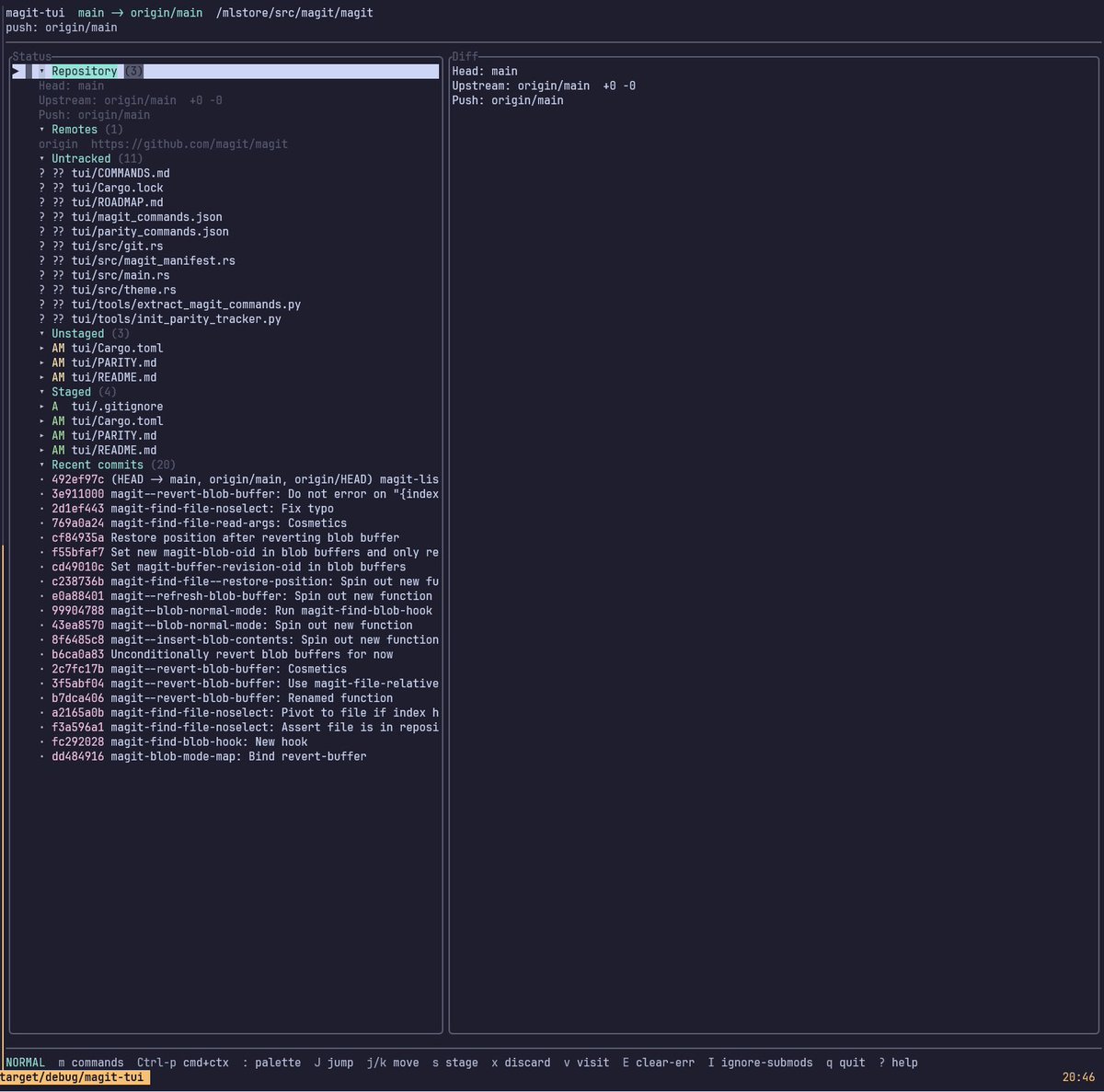
Task: Select untracked file tui/magit_commands.json
Action: coord(131,217)
